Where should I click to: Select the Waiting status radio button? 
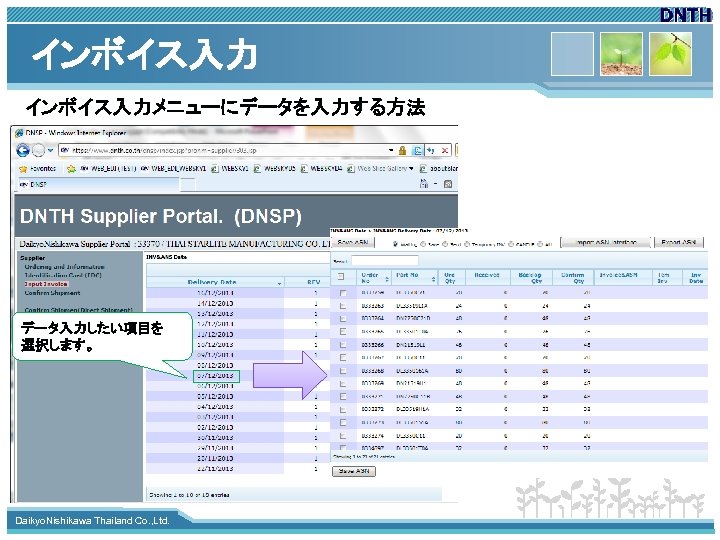pyautogui.click(x=395, y=244)
